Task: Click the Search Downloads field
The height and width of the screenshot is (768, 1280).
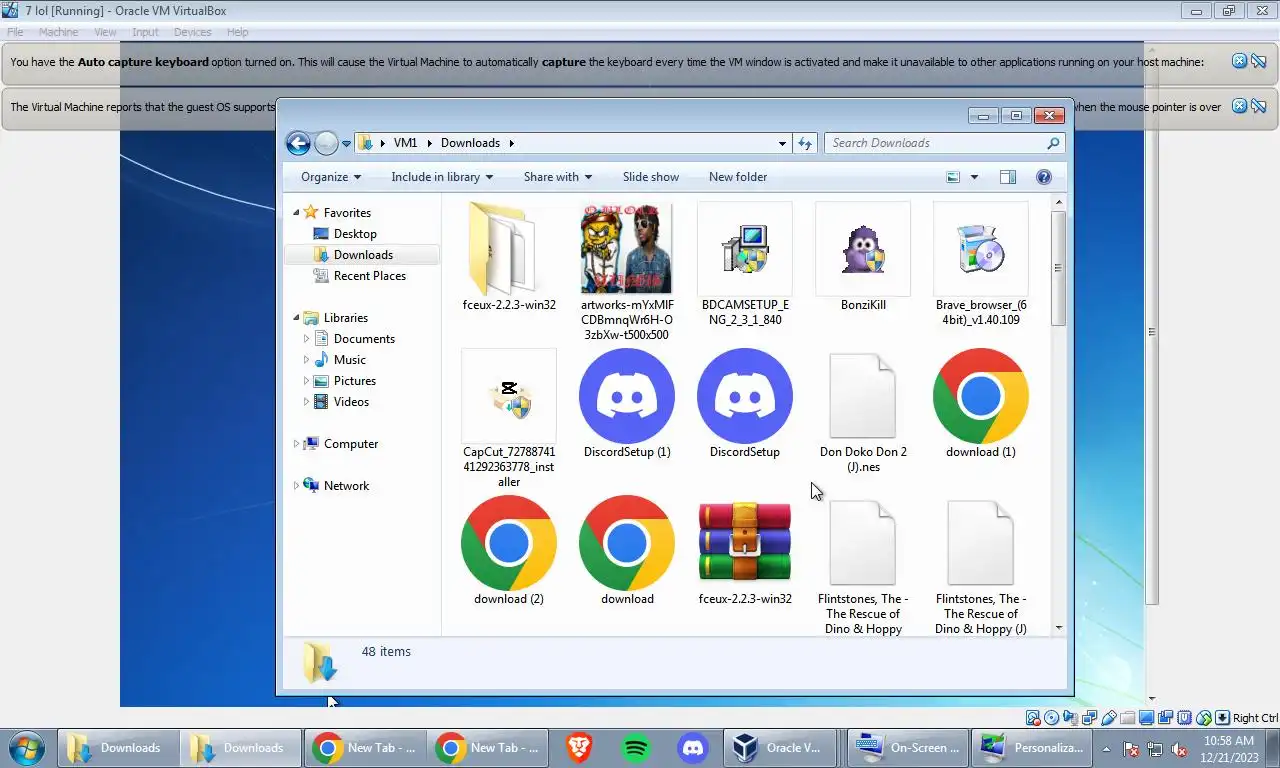Action: pos(945,143)
